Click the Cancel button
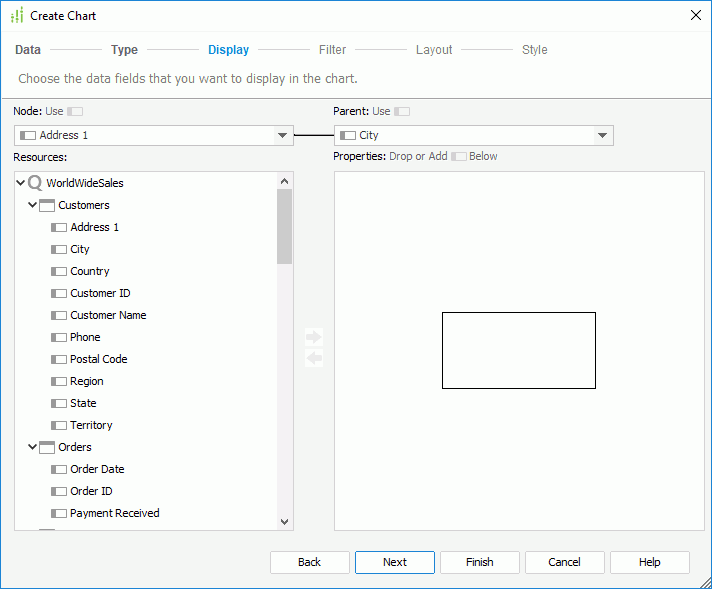The image size is (712, 589). click(564, 562)
